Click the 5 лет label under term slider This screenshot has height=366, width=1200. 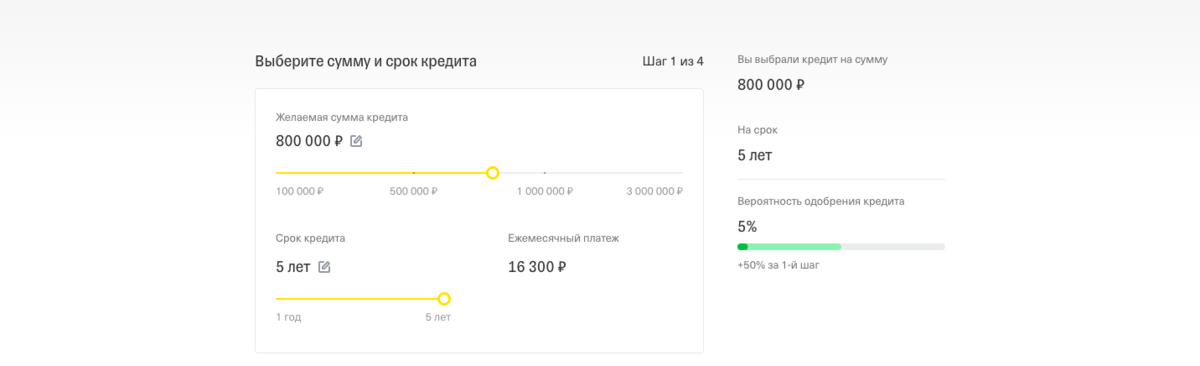438,317
